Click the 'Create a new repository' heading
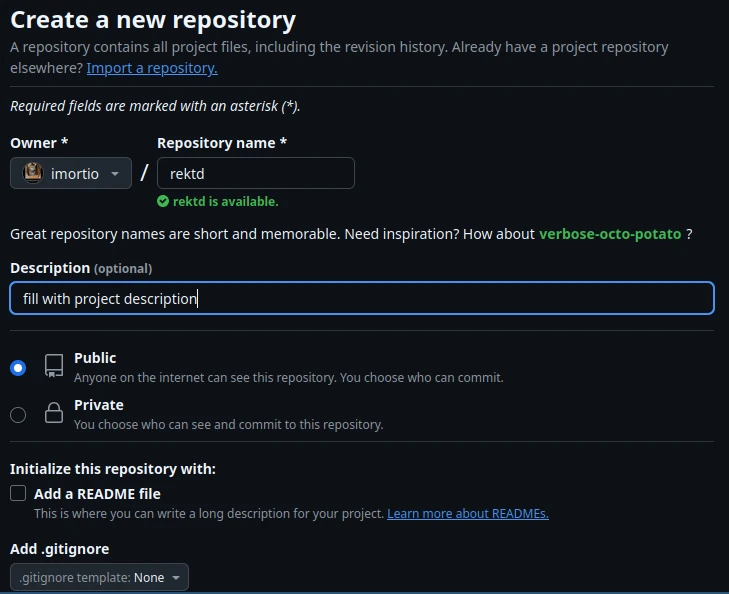Viewport: 729px width, 594px height. tap(153, 20)
